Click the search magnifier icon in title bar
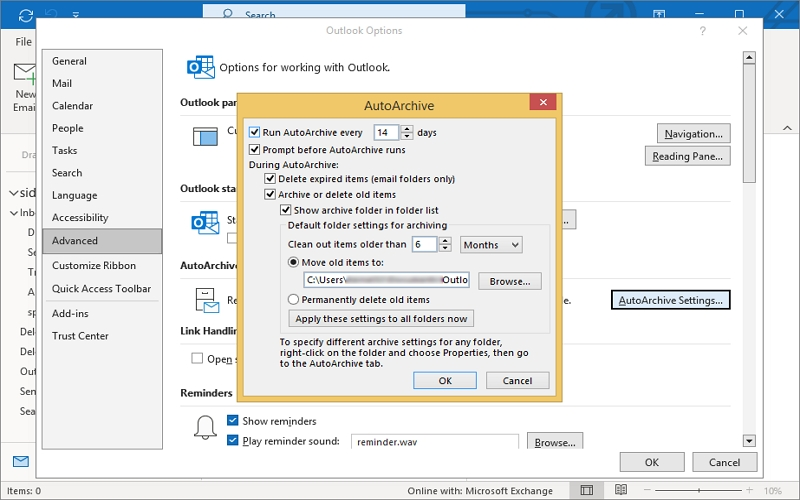 (228, 13)
